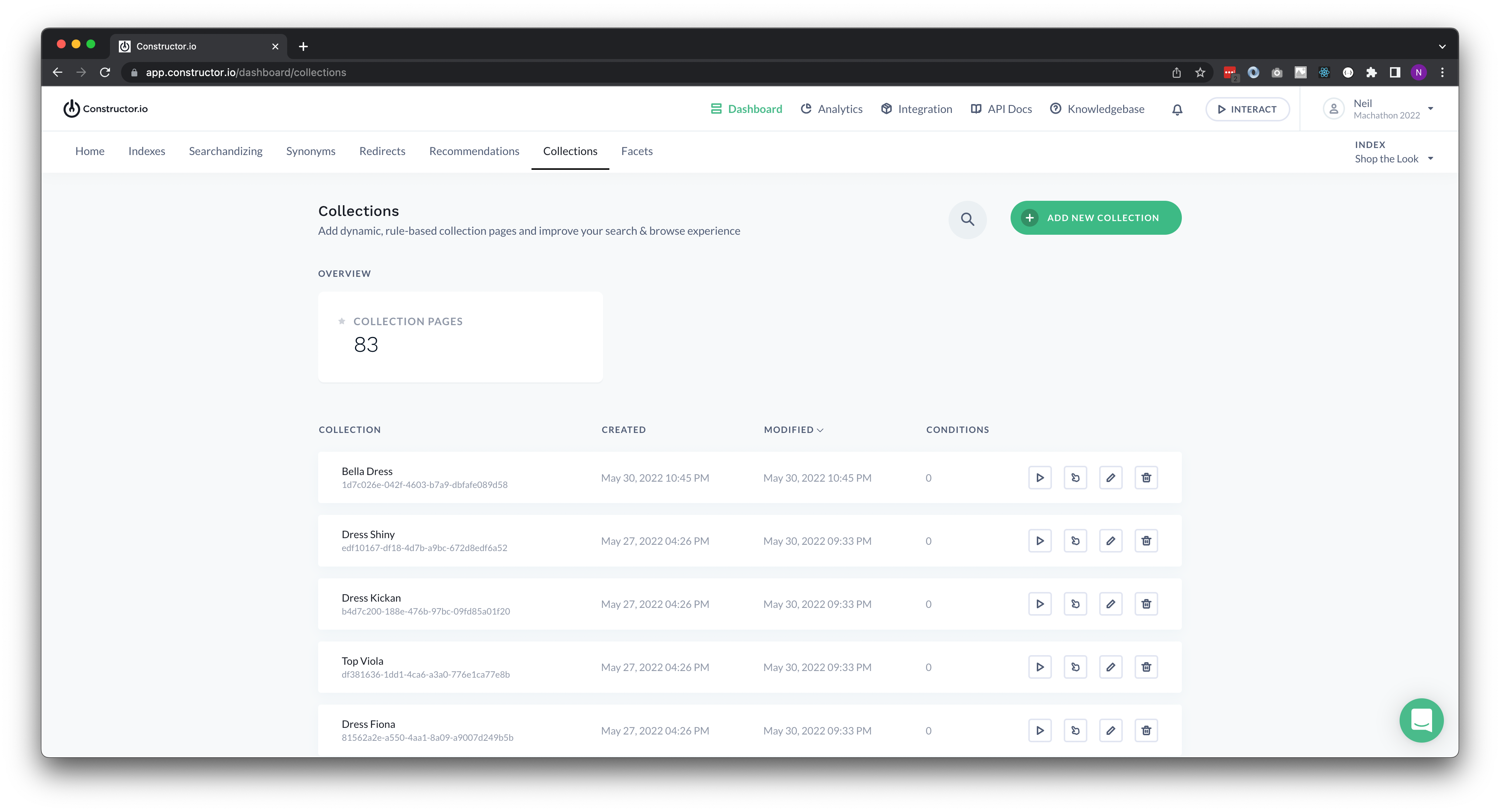Open the notifications bell
The width and height of the screenshot is (1500, 812).
pos(1177,109)
